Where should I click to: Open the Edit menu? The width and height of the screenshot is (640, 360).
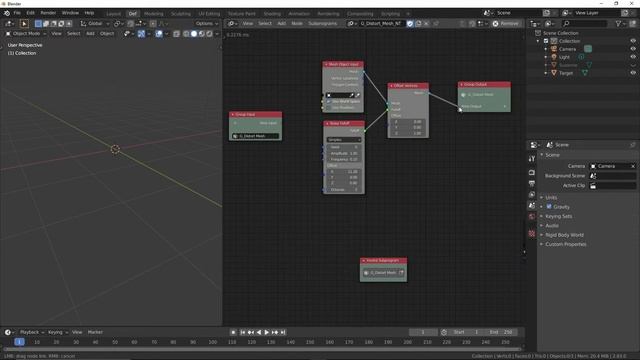[31, 13]
